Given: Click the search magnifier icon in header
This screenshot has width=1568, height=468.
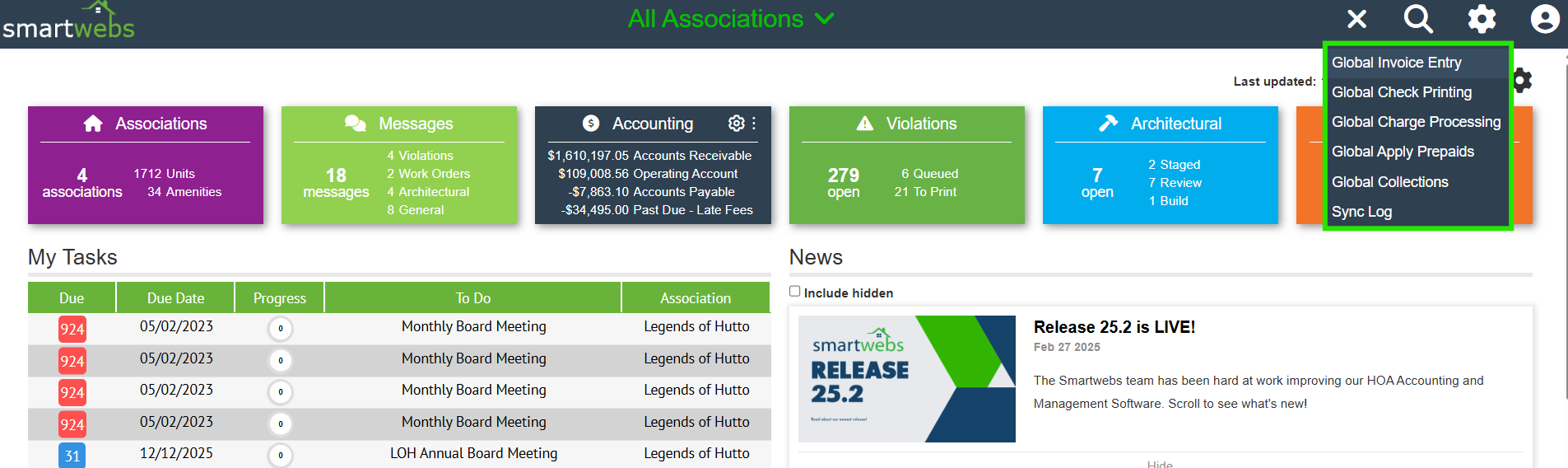Looking at the screenshot, I should [x=1418, y=19].
